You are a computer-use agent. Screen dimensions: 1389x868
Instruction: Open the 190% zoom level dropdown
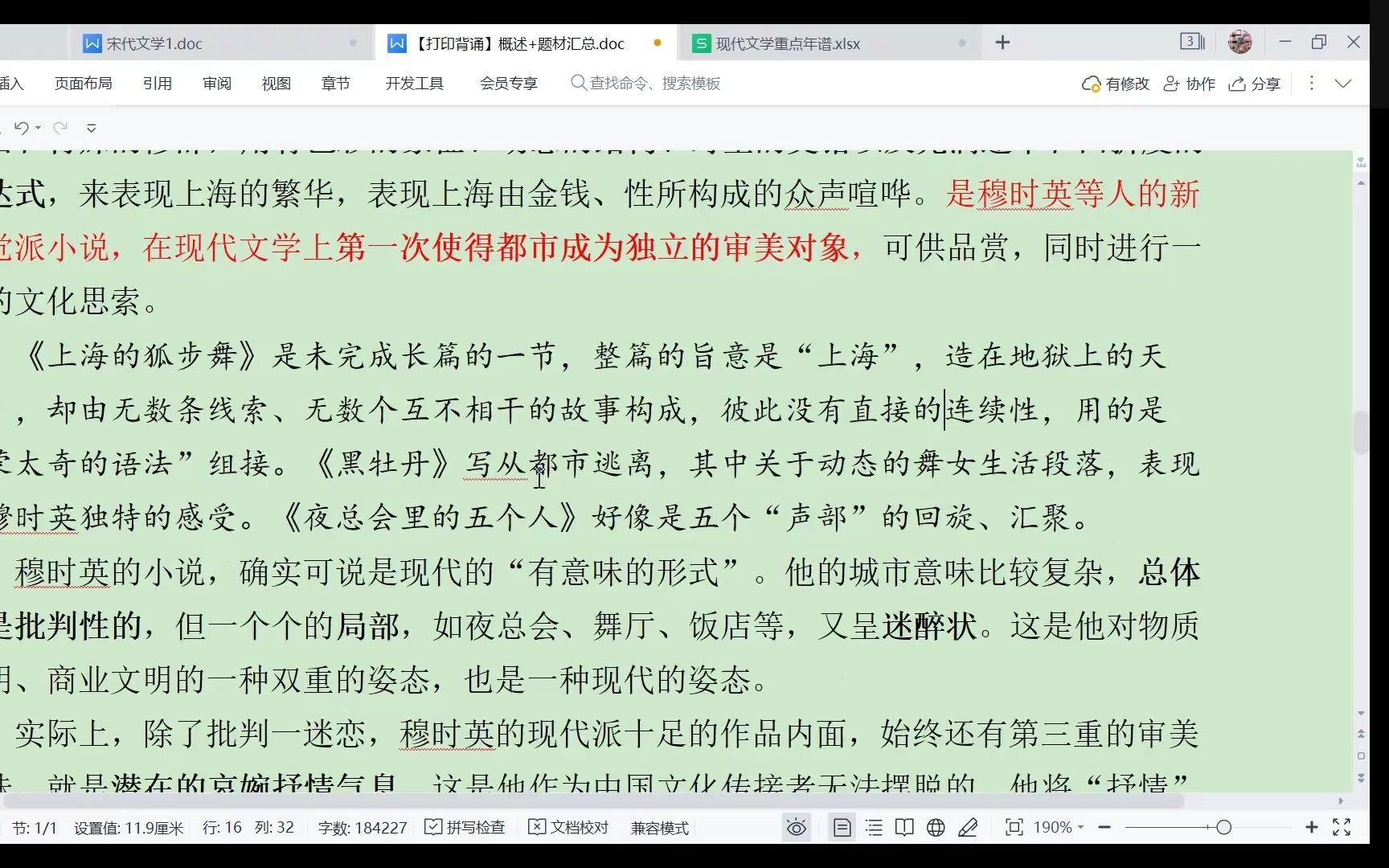[1059, 827]
